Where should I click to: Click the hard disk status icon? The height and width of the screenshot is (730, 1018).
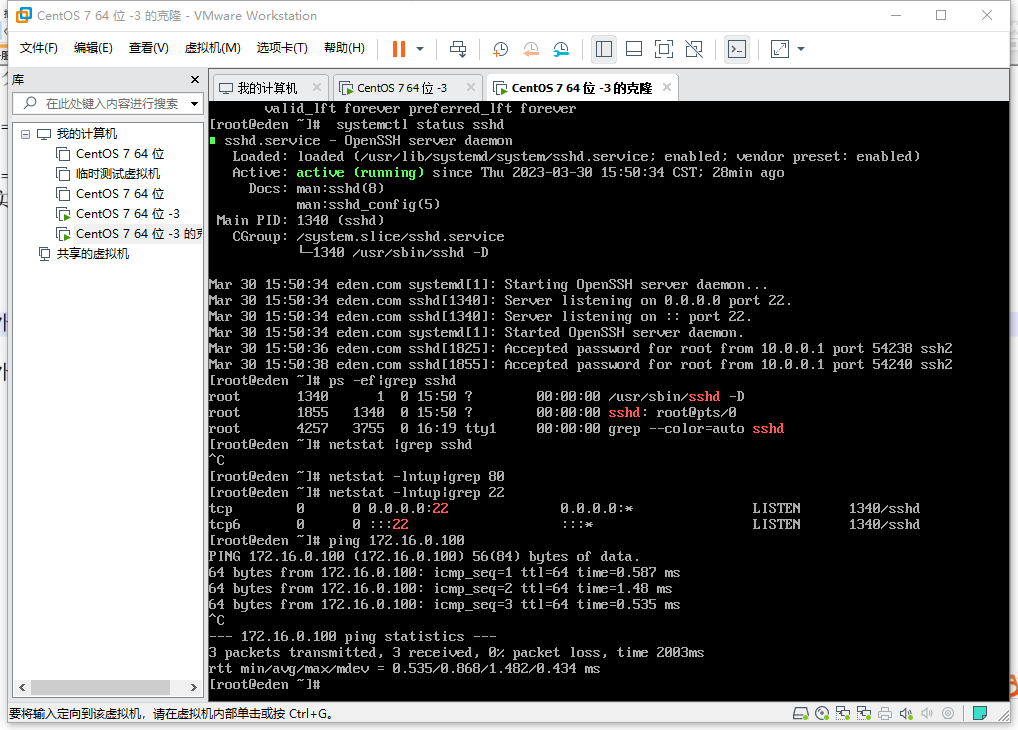click(x=801, y=714)
